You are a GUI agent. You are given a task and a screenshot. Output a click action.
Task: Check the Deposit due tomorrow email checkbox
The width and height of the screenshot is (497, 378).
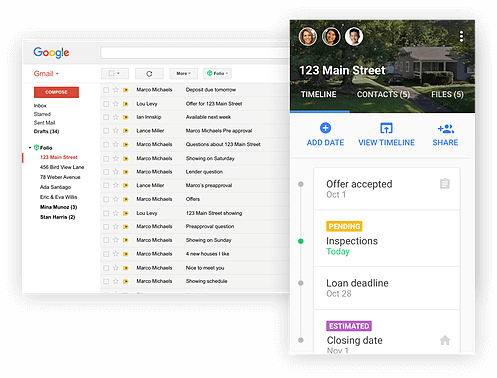point(106,90)
